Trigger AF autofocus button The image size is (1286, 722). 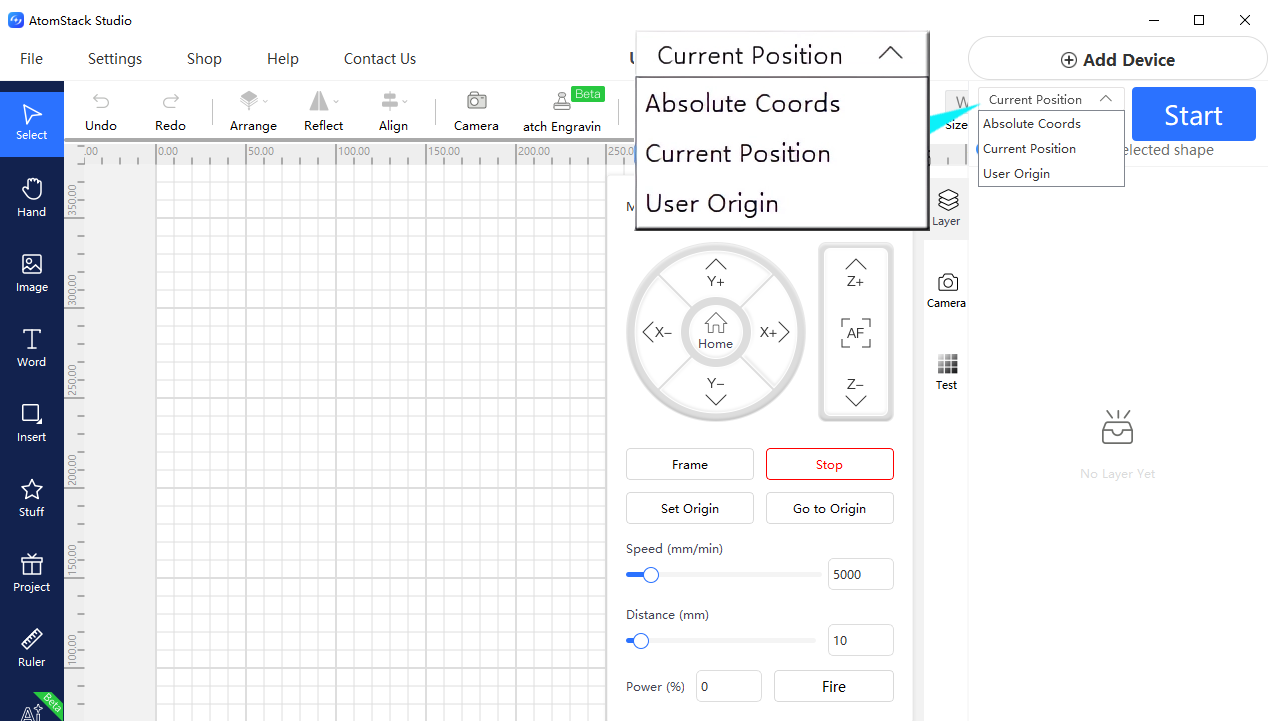[856, 333]
